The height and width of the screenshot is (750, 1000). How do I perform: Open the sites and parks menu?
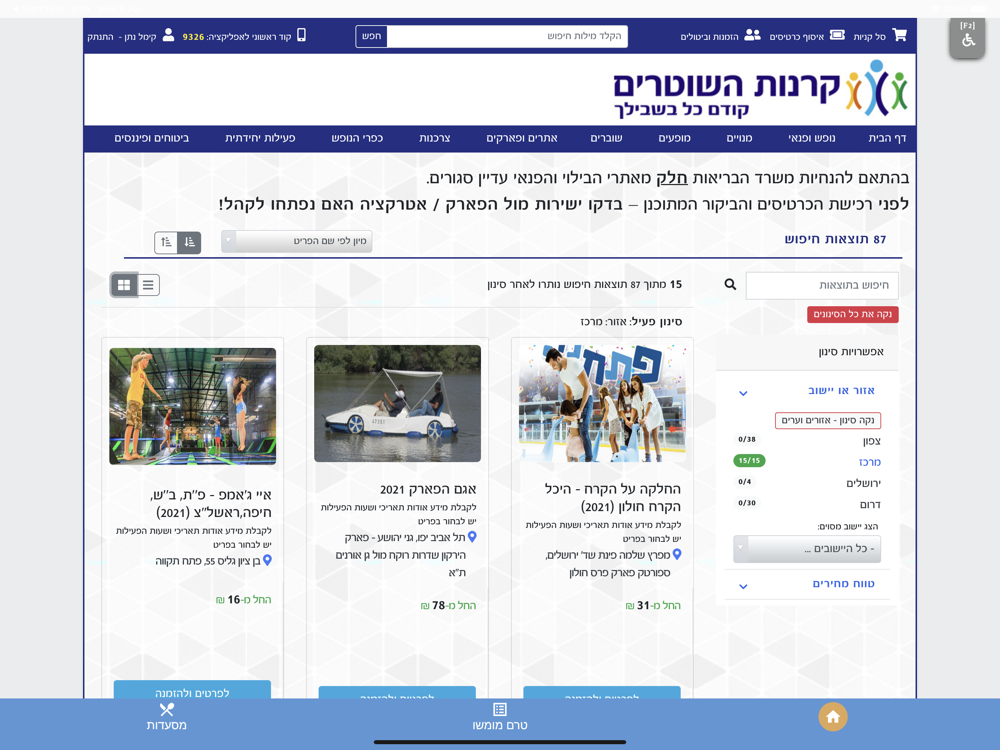[x=522, y=138]
